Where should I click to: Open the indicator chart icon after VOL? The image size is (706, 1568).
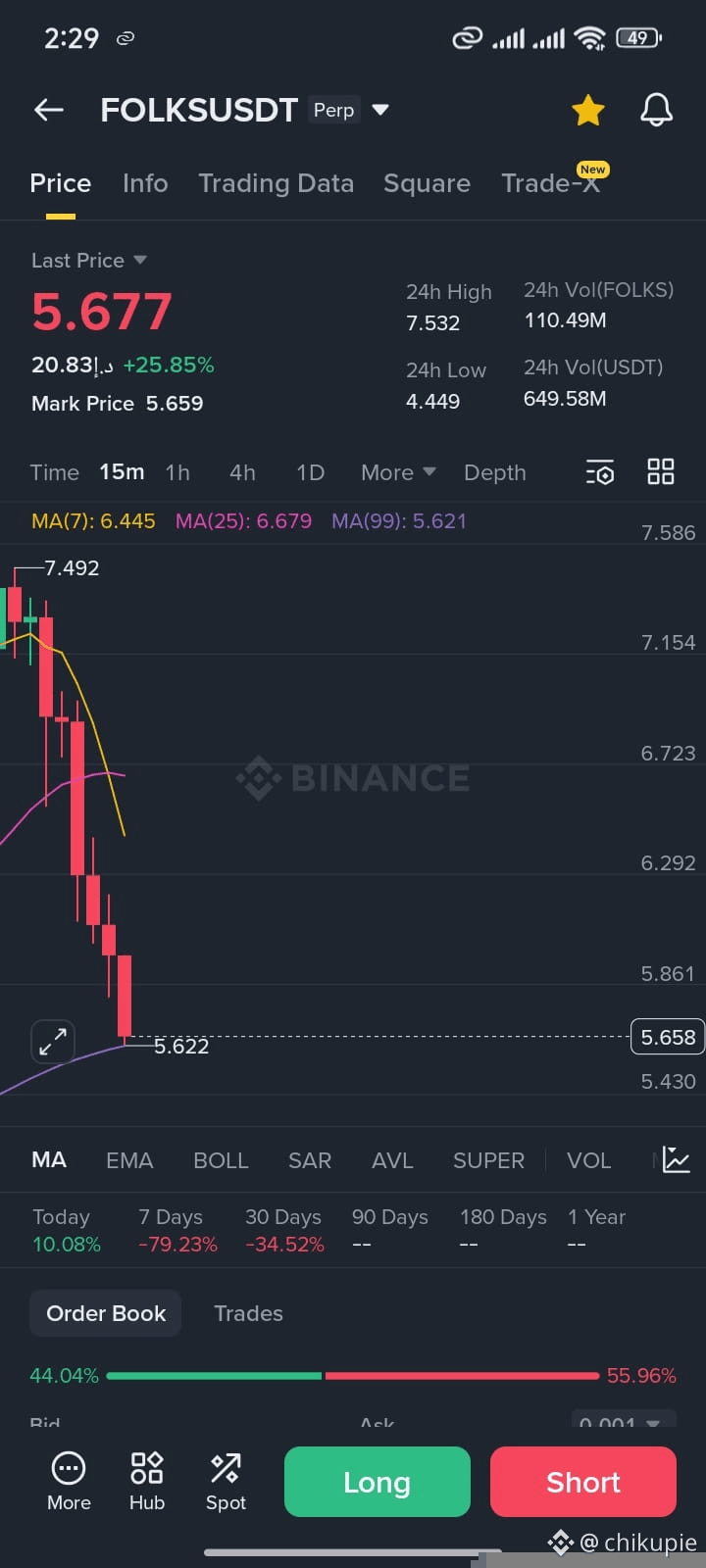pos(677,1159)
